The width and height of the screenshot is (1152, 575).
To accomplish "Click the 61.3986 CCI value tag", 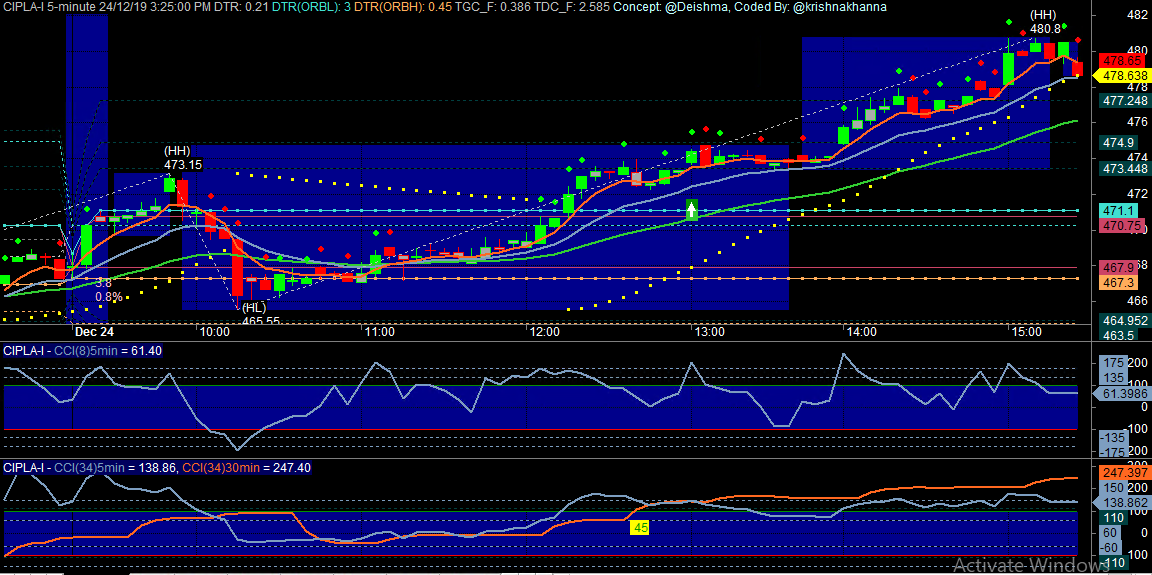I will pos(1120,394).
